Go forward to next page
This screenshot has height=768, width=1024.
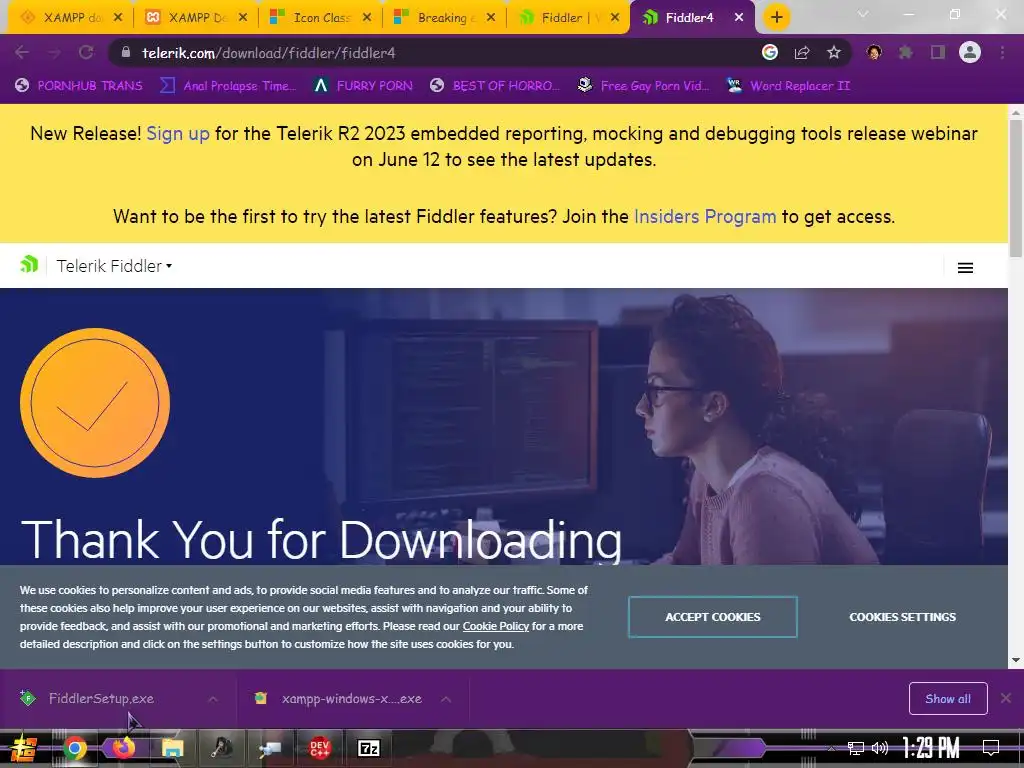click(x=54, y=53)
